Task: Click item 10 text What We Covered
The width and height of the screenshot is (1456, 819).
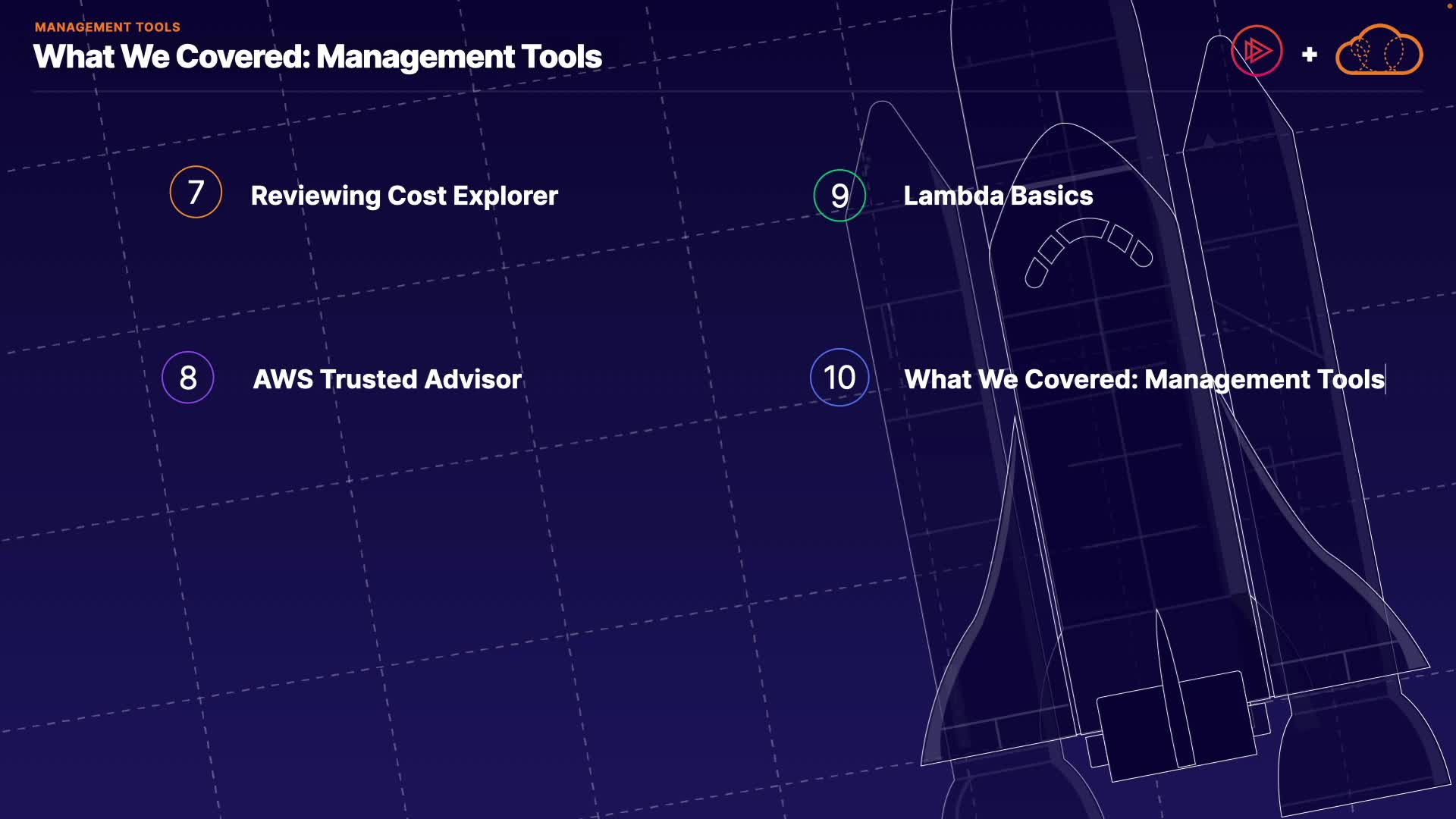Action: point(1144,379)
